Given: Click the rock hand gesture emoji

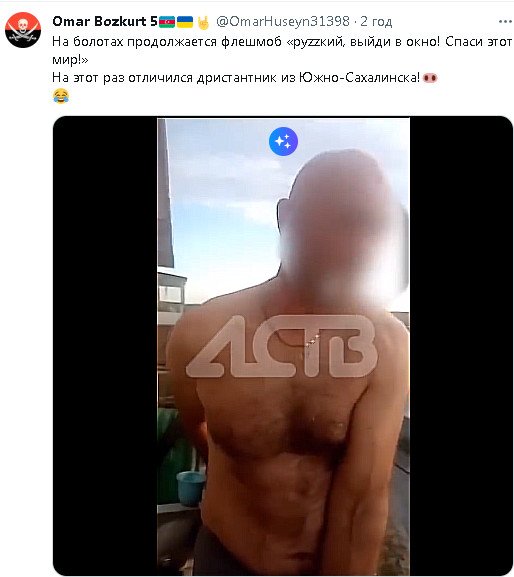Looking at the screenshot, I should pos(203,22).
